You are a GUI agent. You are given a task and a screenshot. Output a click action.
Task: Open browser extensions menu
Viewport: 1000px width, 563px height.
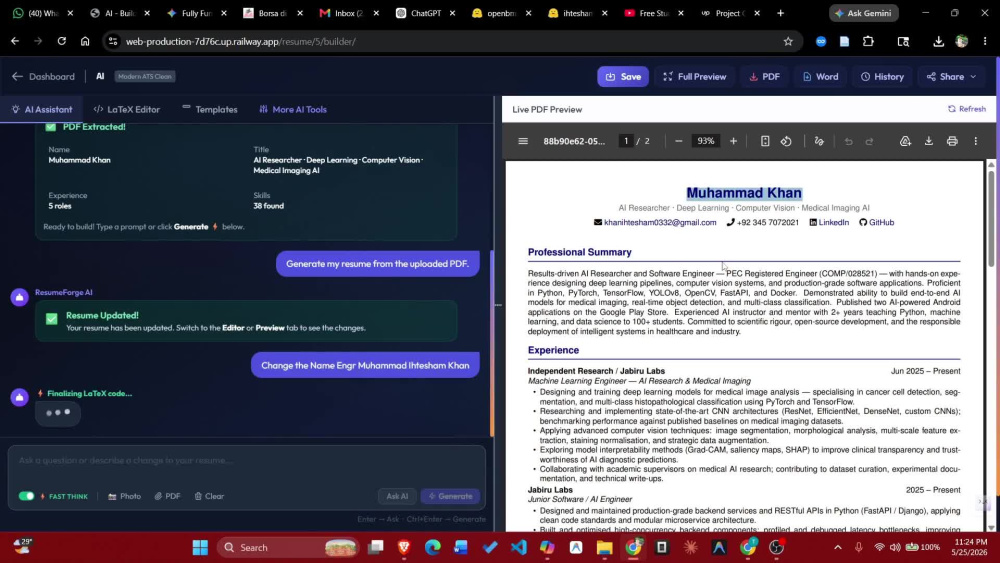tap(868, 41)
